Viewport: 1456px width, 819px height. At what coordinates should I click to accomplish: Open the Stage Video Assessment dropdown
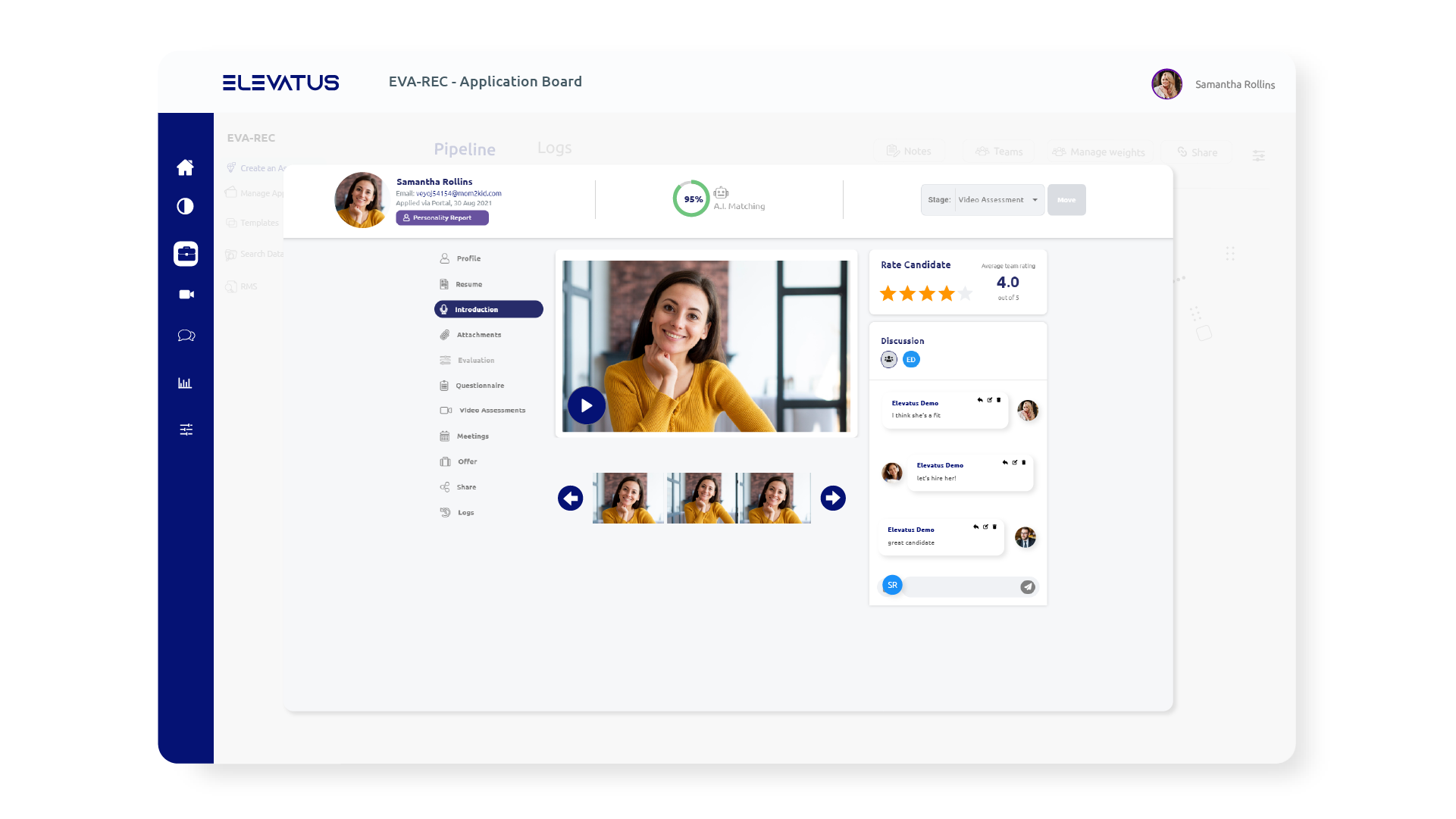click(998, 200)
